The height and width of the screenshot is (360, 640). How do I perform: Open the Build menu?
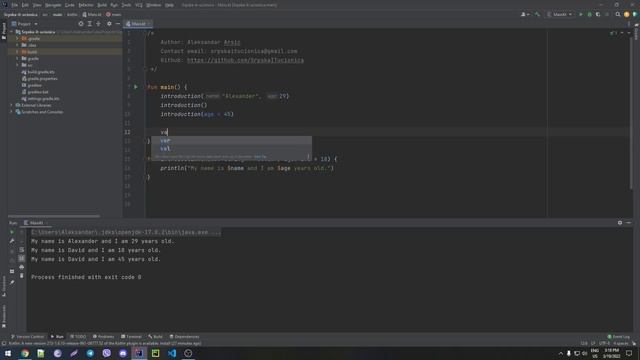pos(102,5)
